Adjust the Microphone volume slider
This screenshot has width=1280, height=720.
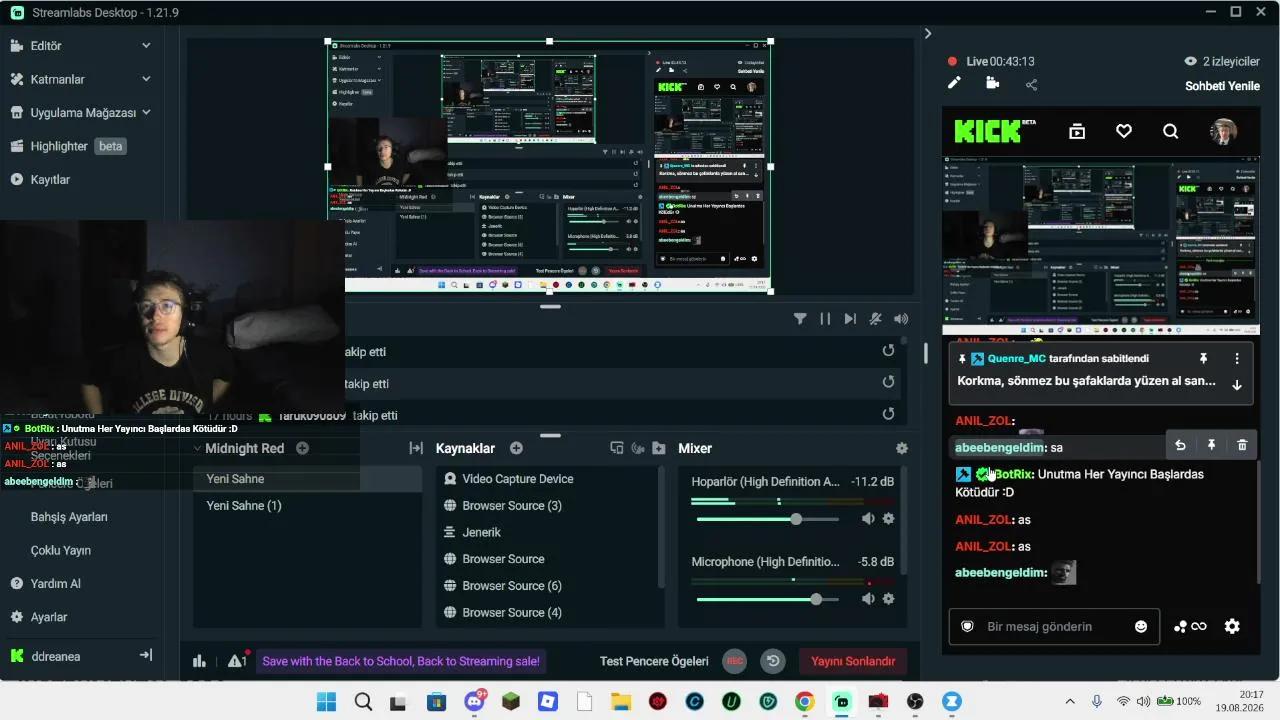point(767,599)
